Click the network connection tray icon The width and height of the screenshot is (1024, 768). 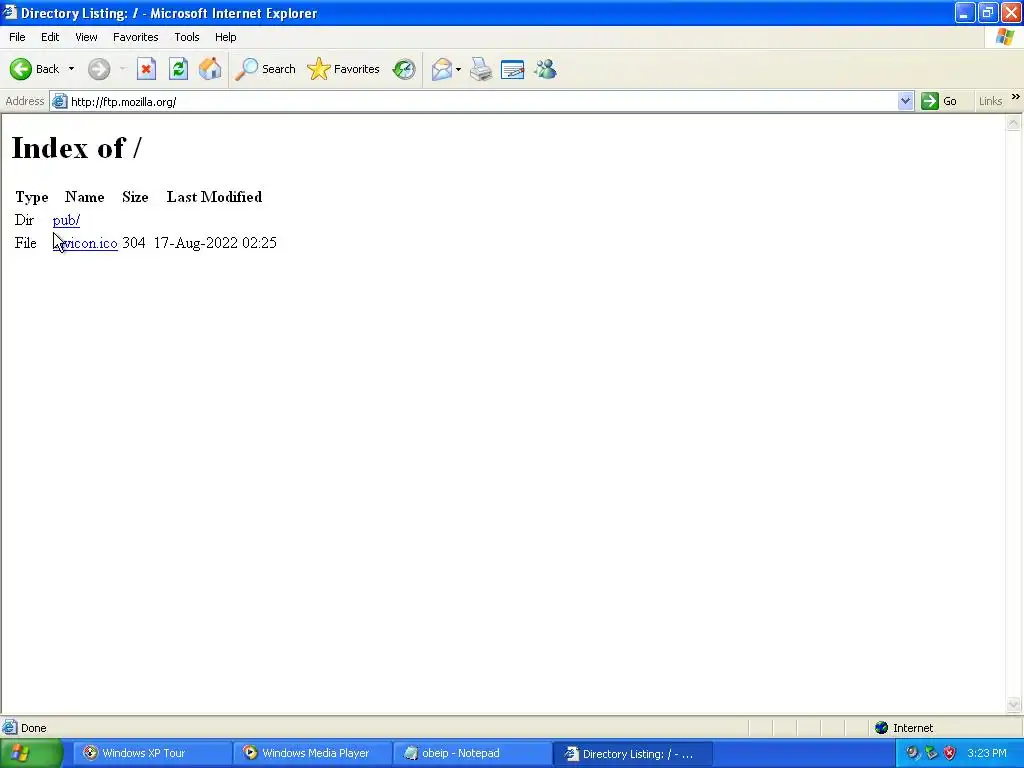[x=931, y=753]
